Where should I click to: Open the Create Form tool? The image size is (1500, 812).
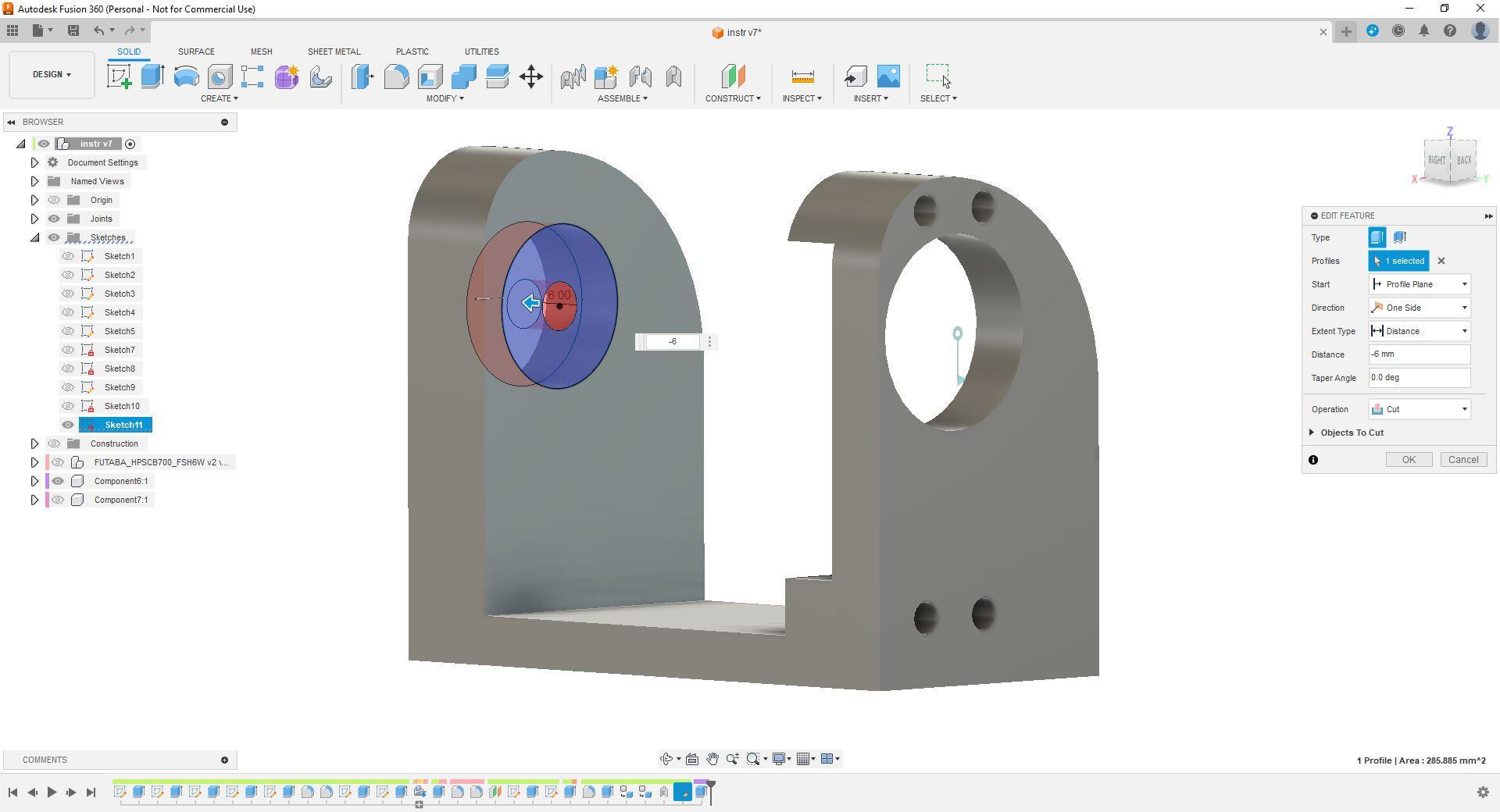(x=287, y=77)
